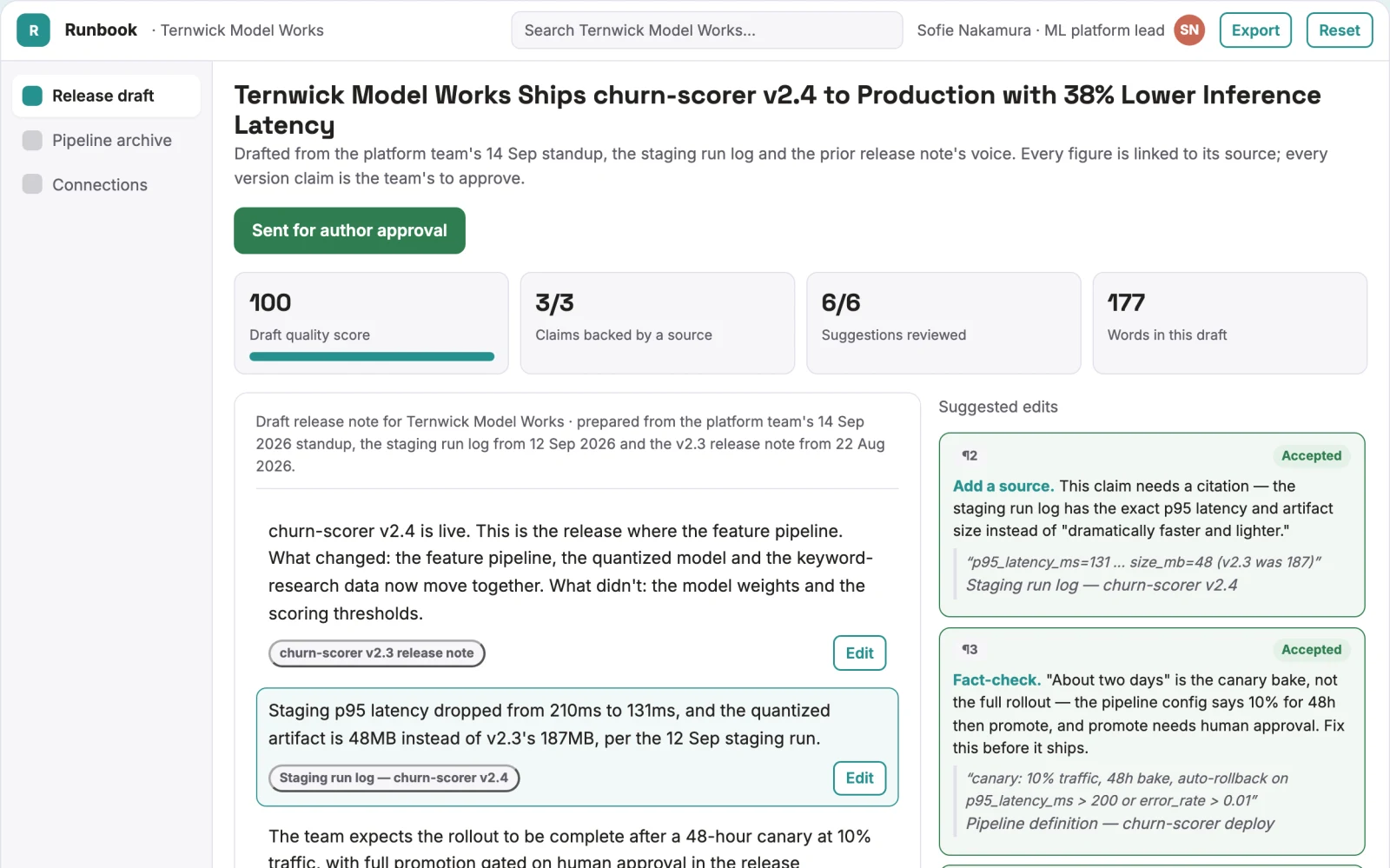This screenshot has height=868, width=1390.
Task: Click the Runbook logo icon
Action: [x=33, y=30]
